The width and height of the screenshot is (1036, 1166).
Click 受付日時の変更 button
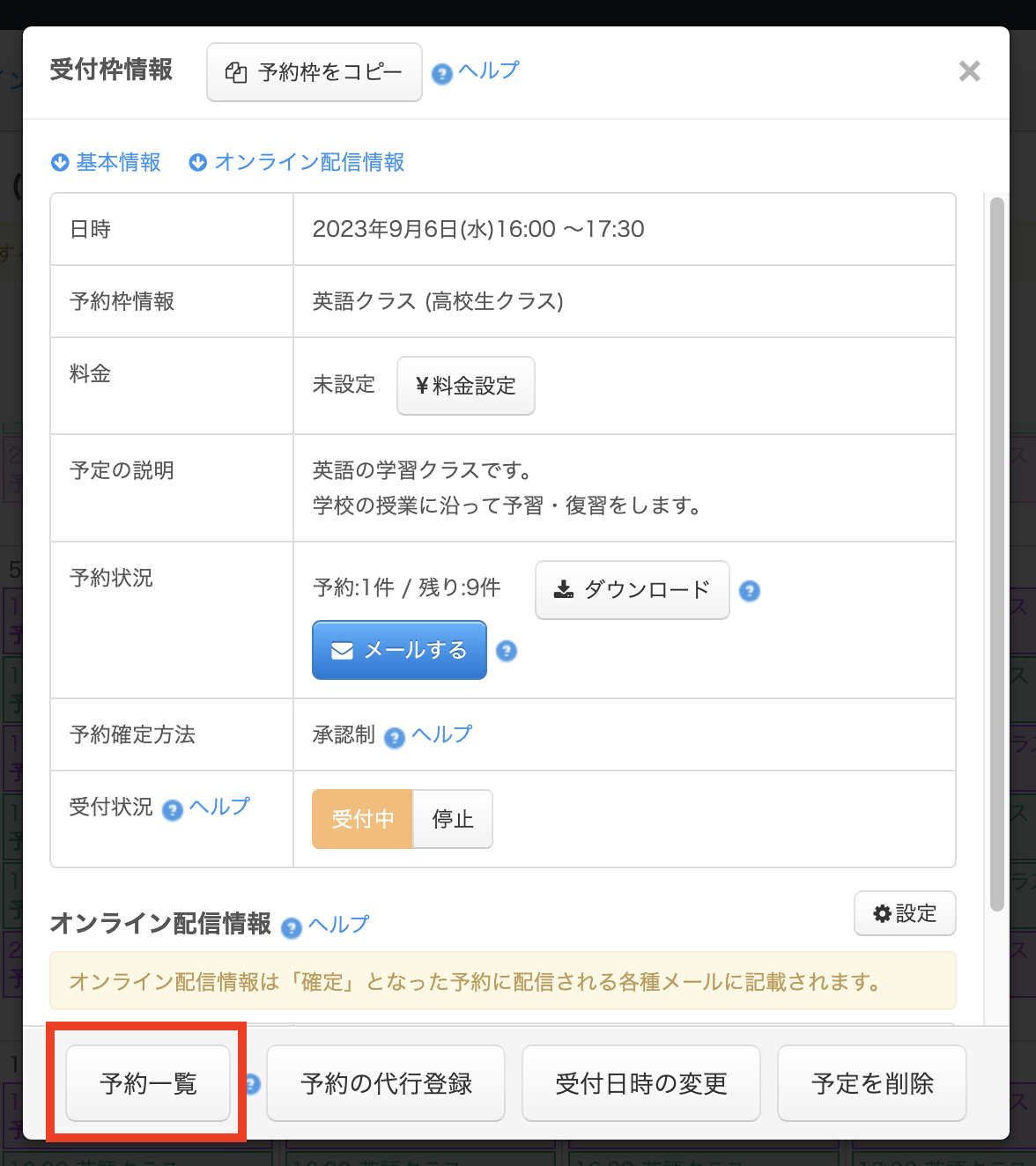(x=640, y=1083)
